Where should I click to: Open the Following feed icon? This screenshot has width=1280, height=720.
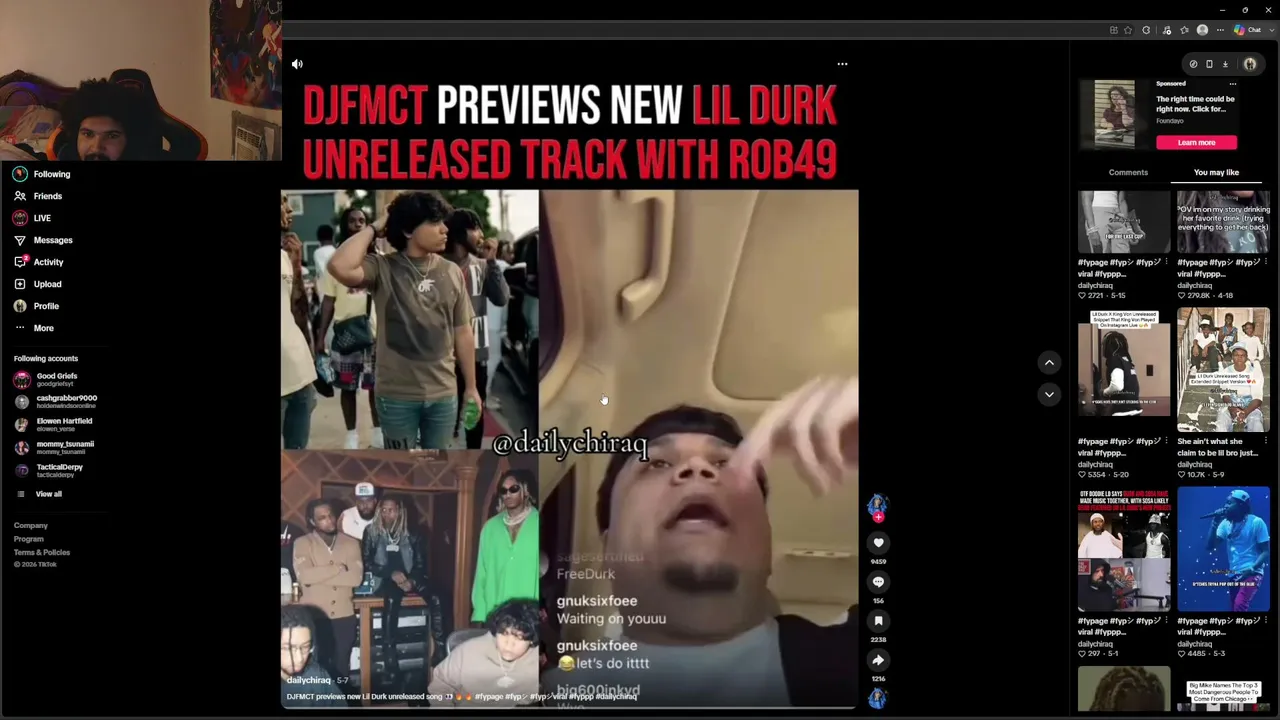point(20,174)
